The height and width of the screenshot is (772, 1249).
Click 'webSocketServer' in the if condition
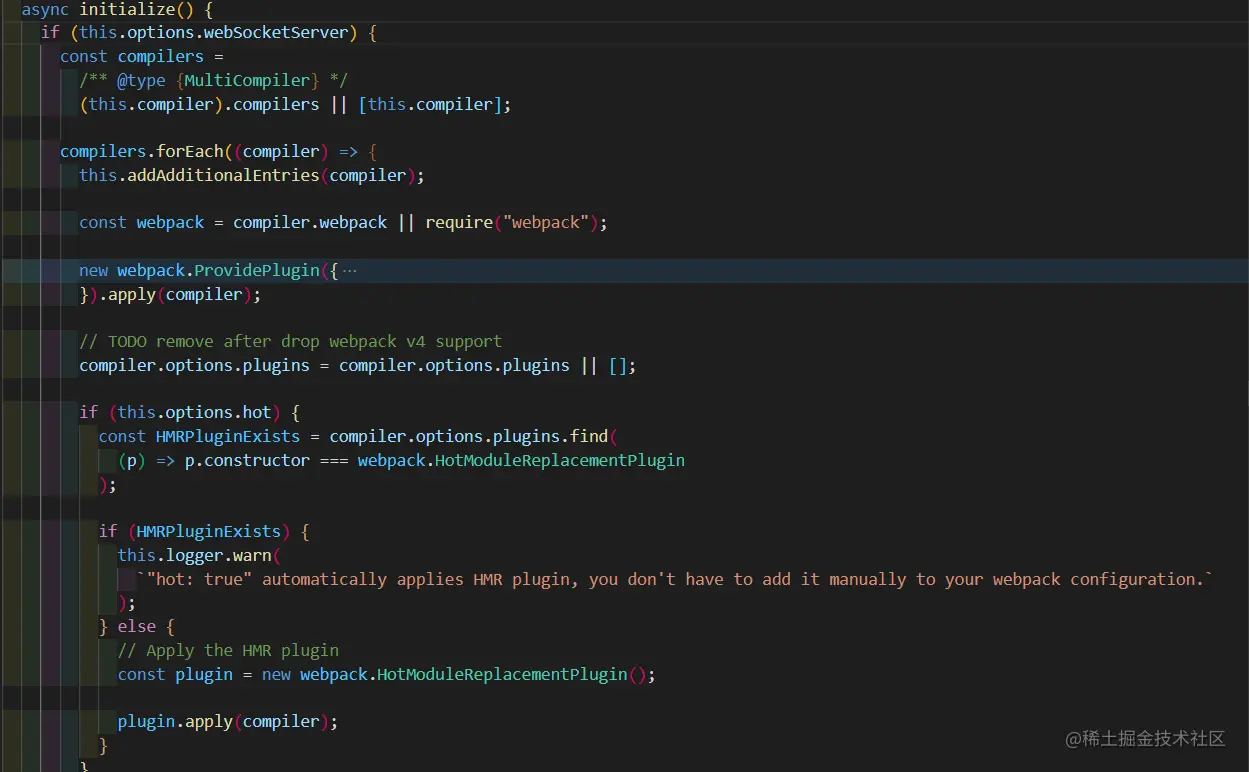pyautogui.click(x=275, y=33)
